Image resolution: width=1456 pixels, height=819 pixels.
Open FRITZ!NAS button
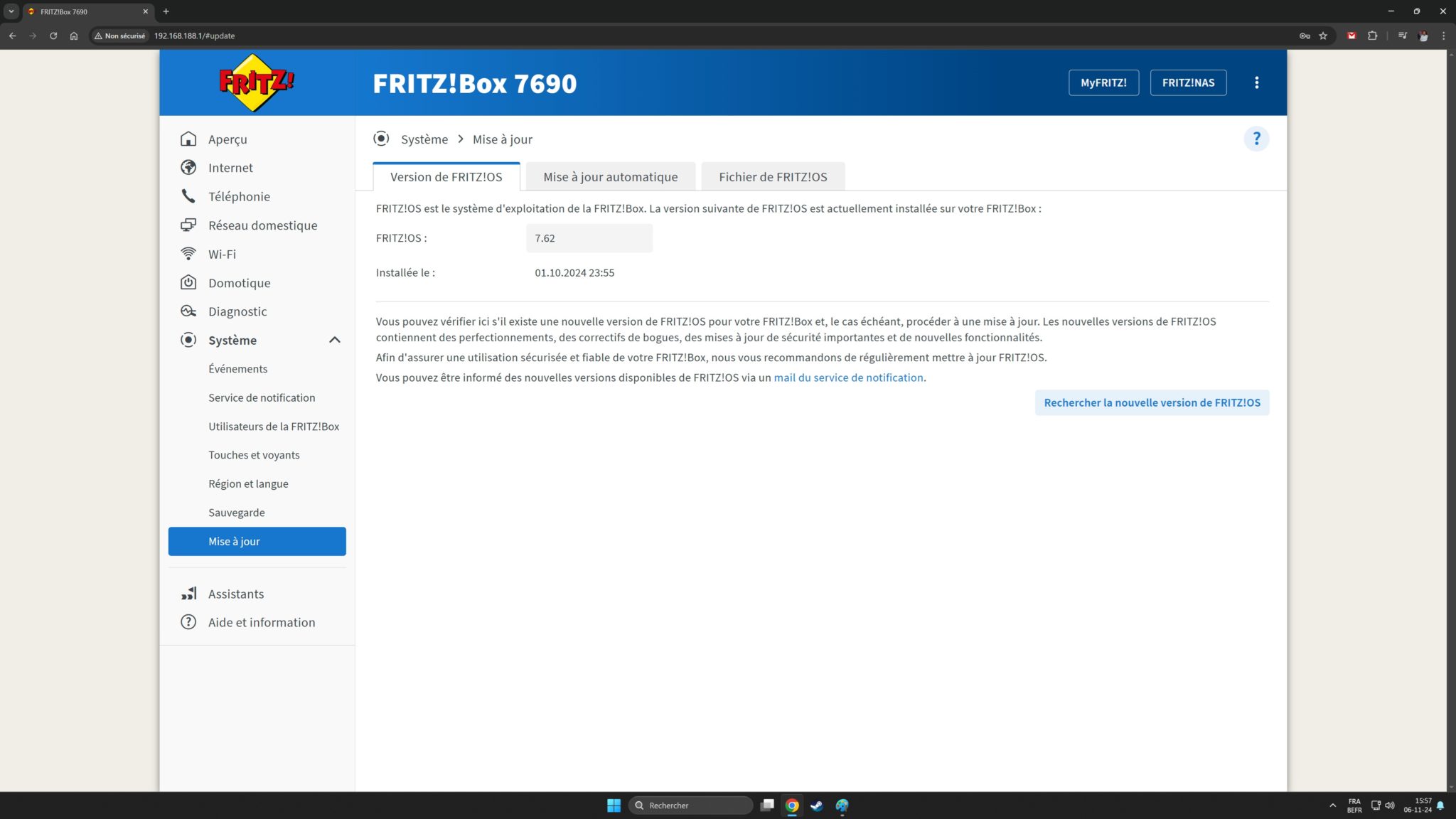click(x=1188, y=82)
